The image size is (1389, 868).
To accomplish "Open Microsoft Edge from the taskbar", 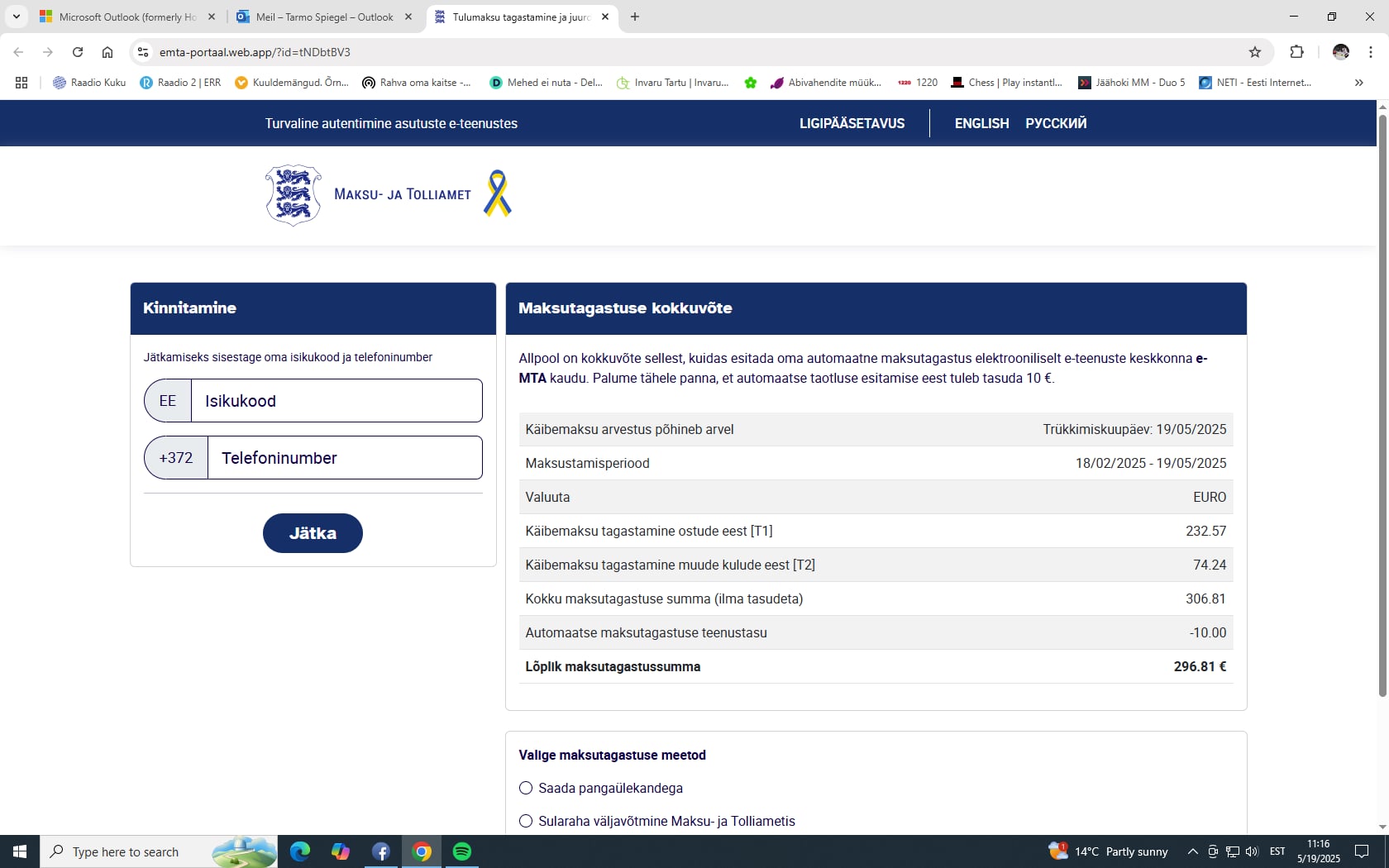I will click(300, 851).
